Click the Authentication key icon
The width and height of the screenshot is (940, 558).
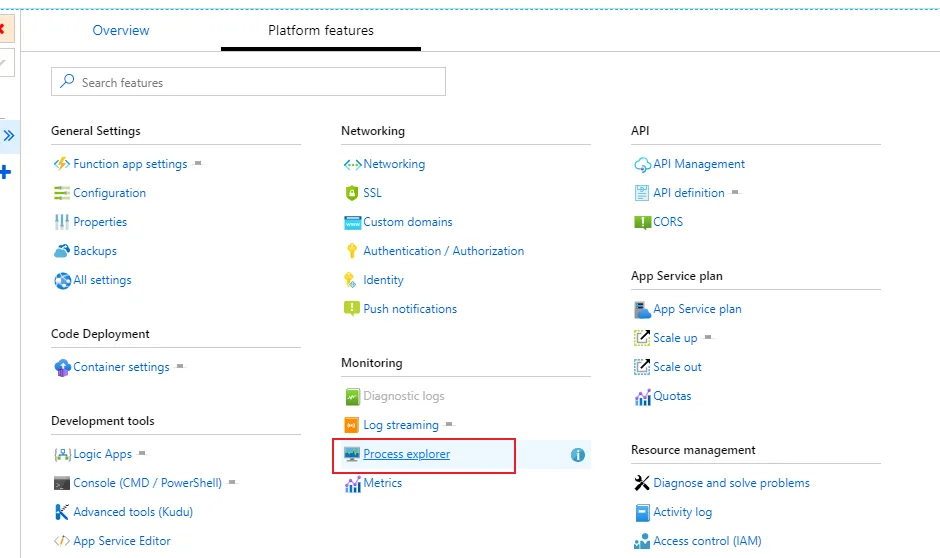coord(352,251)
